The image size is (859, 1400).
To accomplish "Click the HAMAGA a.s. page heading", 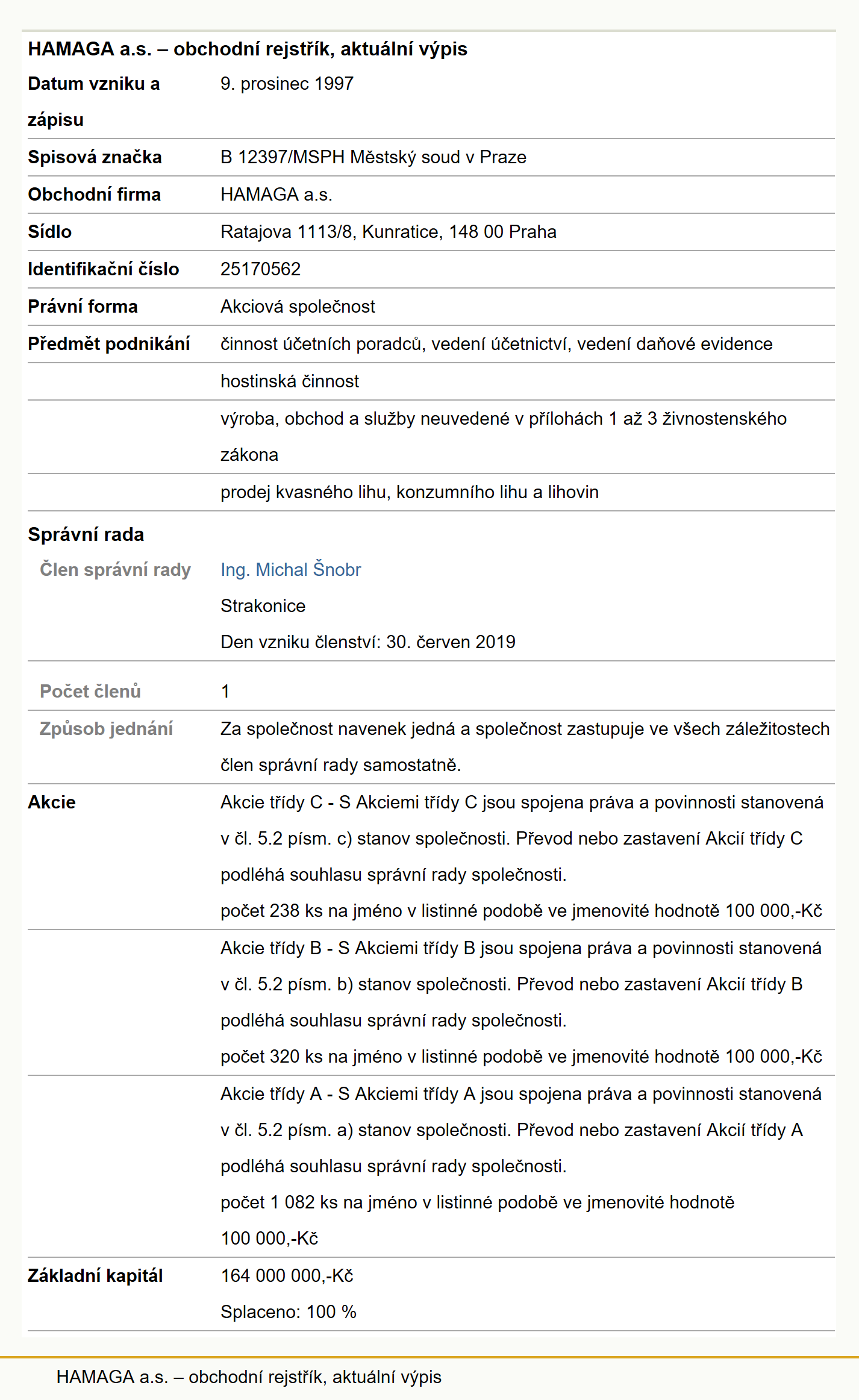I will (x=248, y=49).
